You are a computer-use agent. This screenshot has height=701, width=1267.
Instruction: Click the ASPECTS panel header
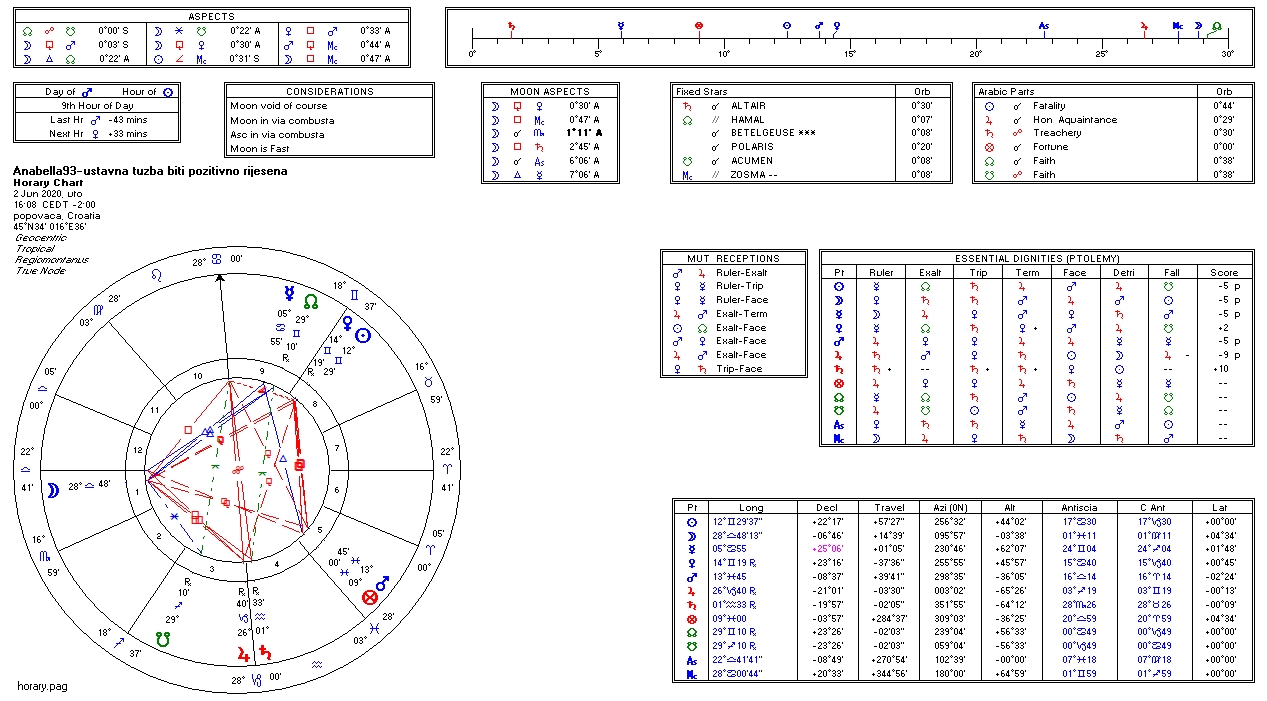click(x=212, y=17)
